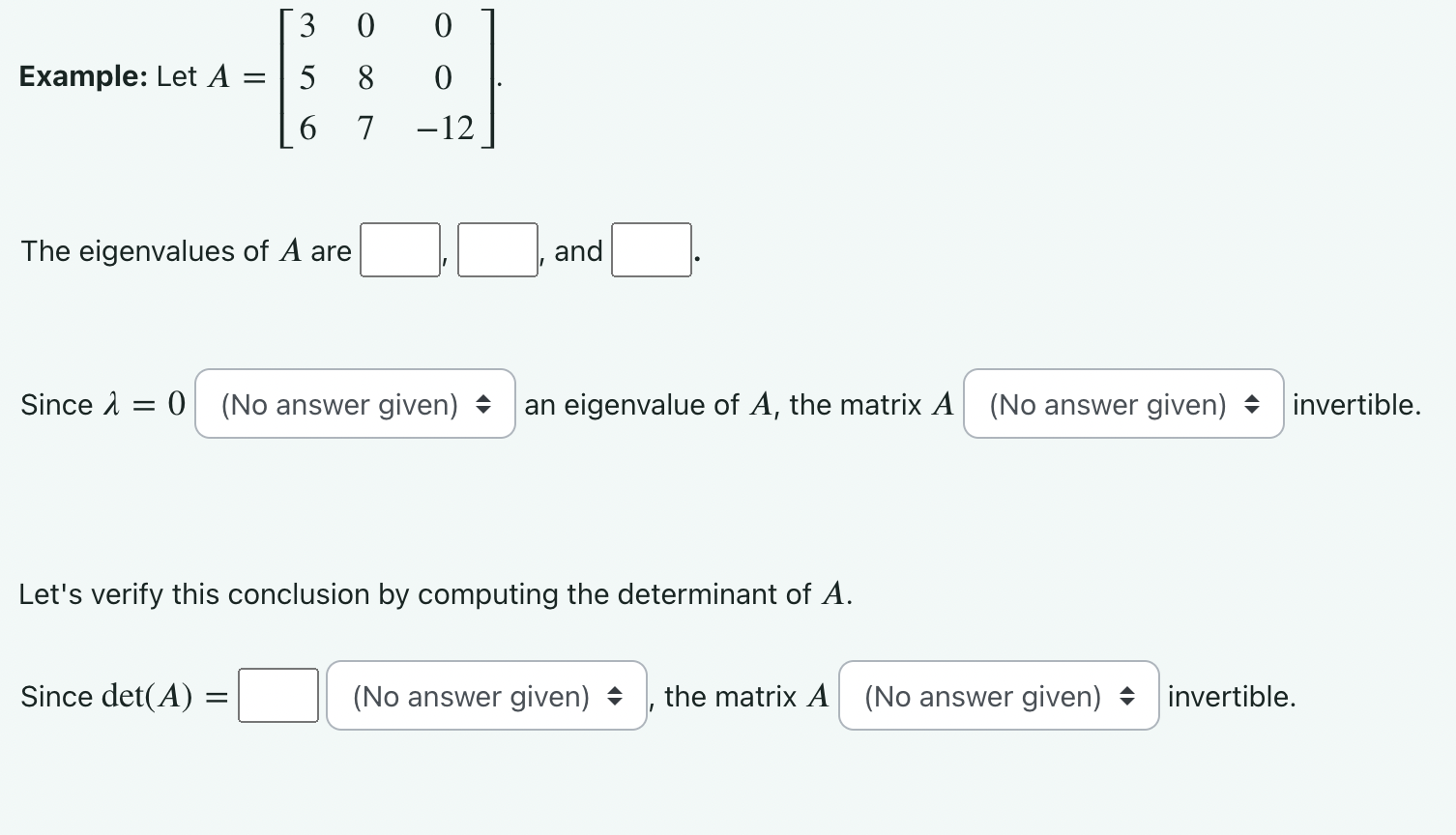Click the third eigenvalue input field
The width and height of the screenshot is (1456, 835).
(x=651, y=250)
